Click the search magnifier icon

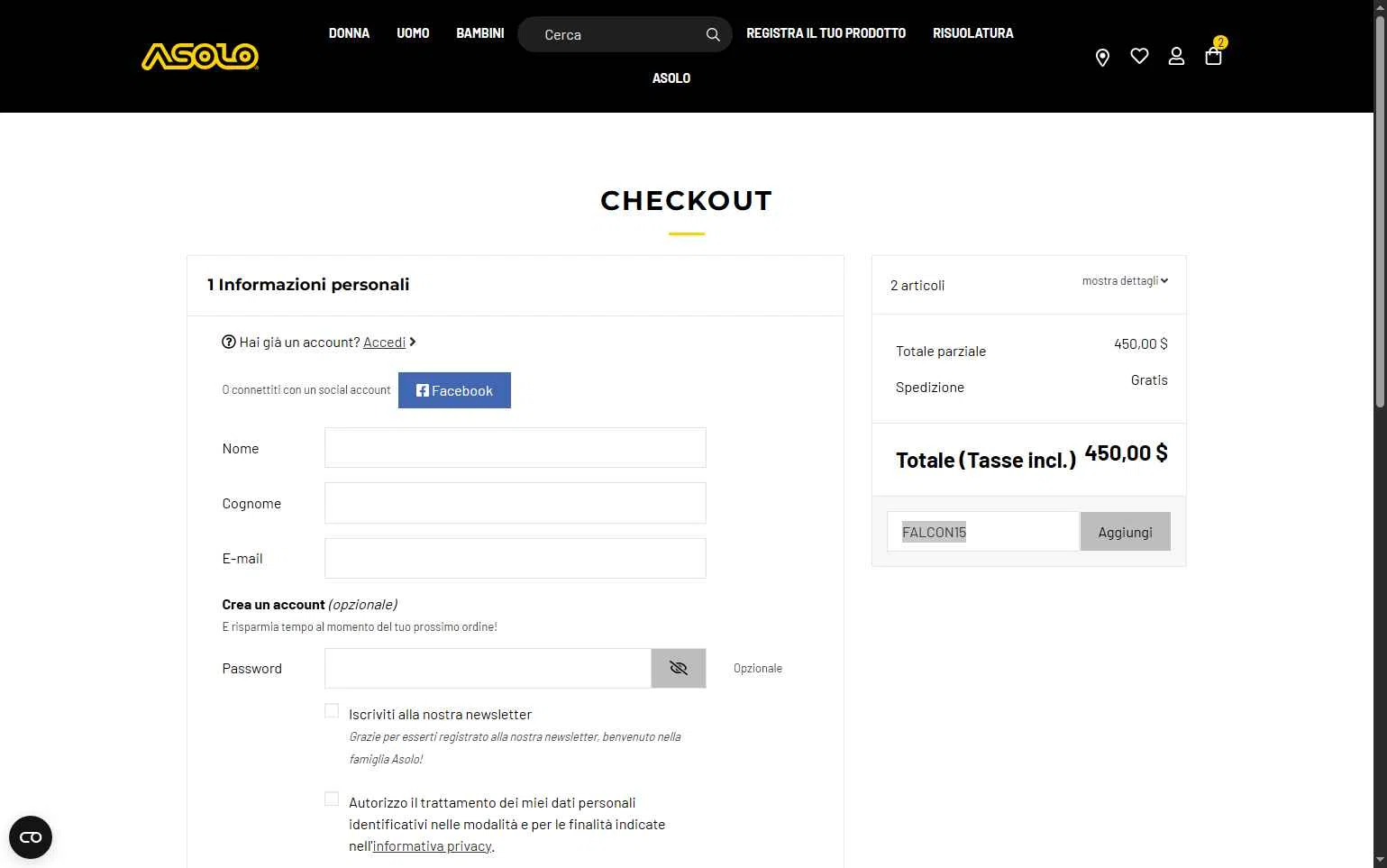coord(713,34)
